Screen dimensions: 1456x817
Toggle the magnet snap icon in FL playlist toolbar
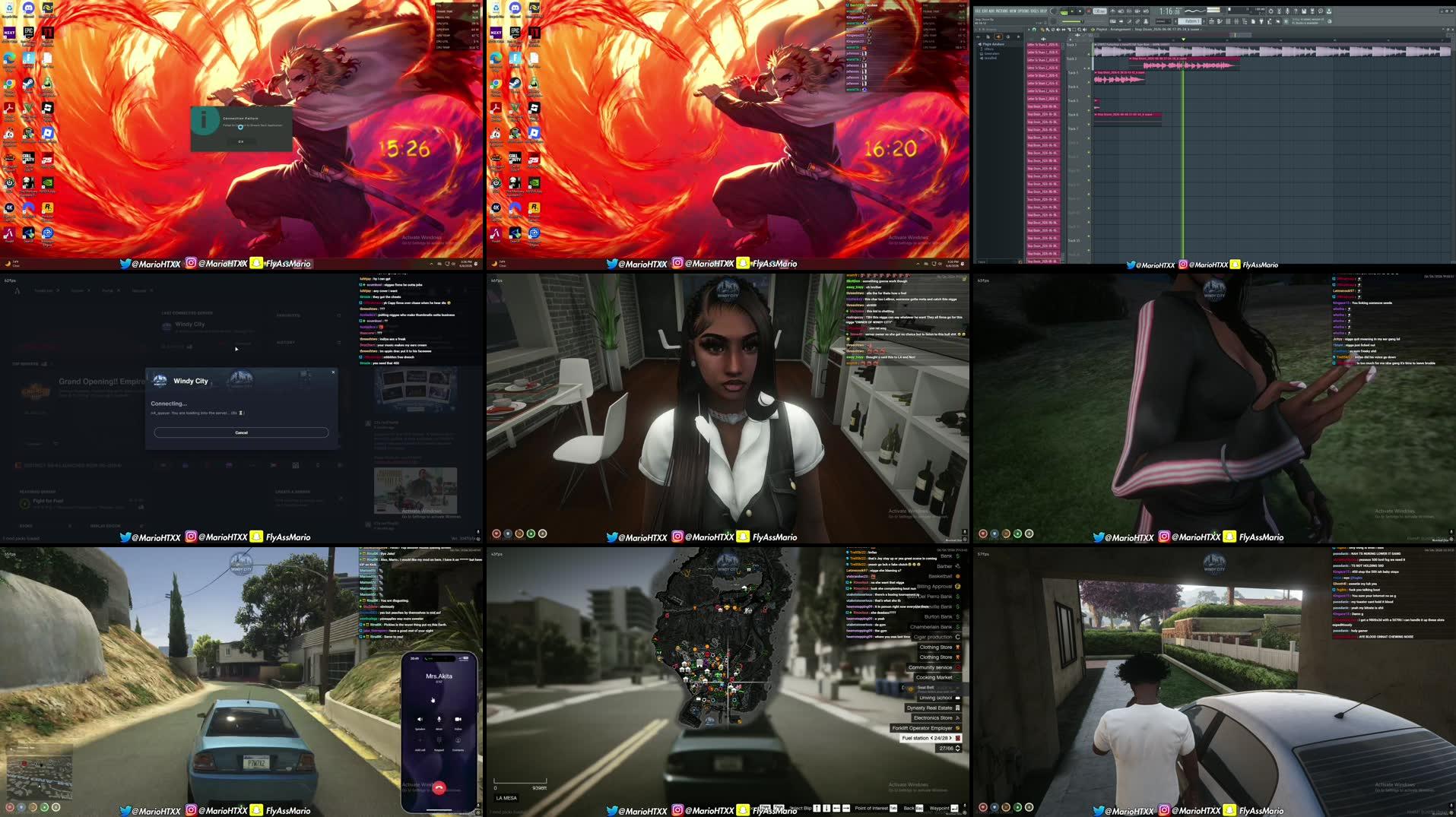pyautogui.click(x=1034, y=30)
